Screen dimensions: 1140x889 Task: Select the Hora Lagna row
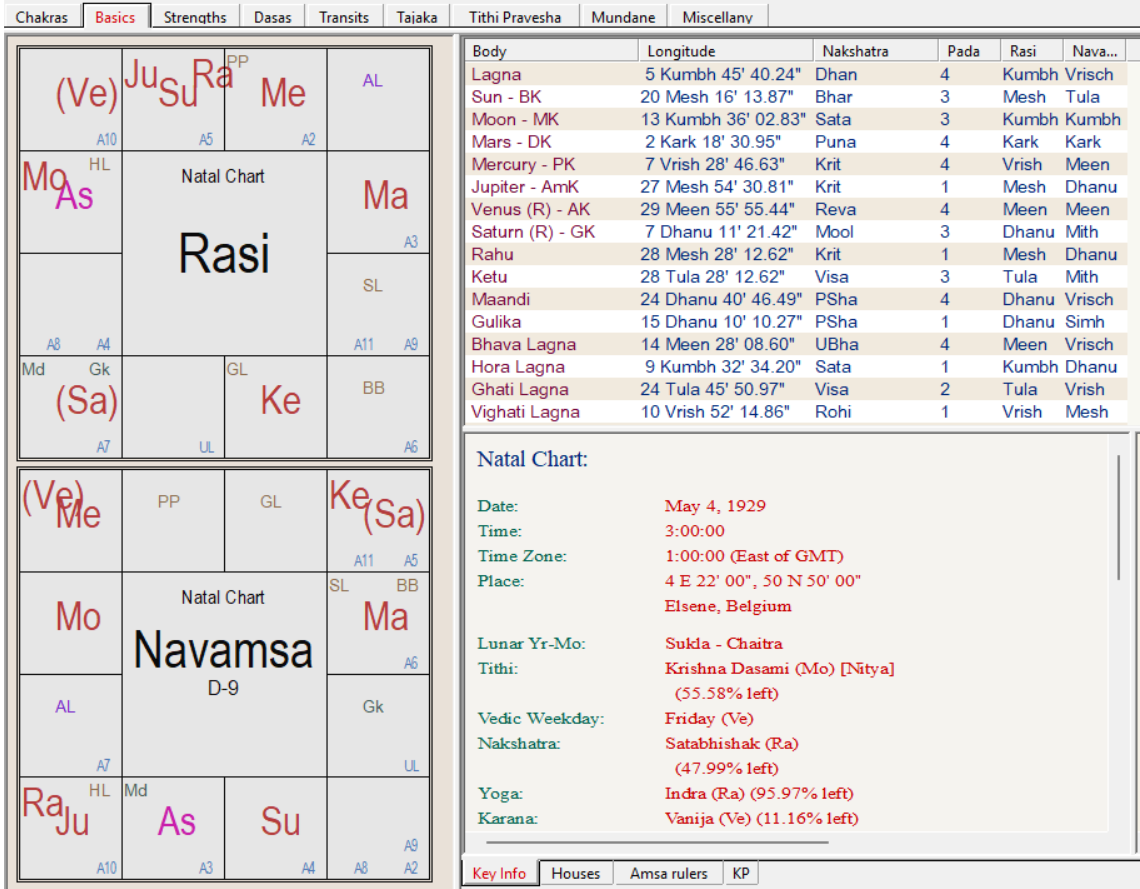[x=796, y=367]
